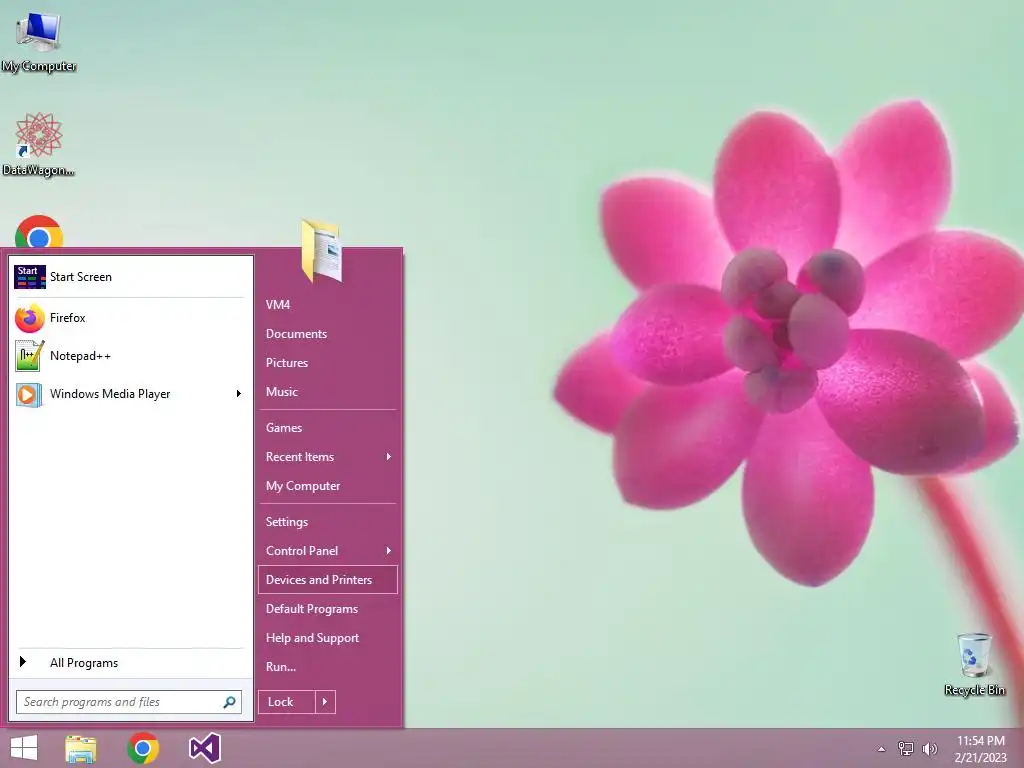Screen dimensions: 1024x768
Task: Open Devices and Printers
Action: [x=327, y=580]
